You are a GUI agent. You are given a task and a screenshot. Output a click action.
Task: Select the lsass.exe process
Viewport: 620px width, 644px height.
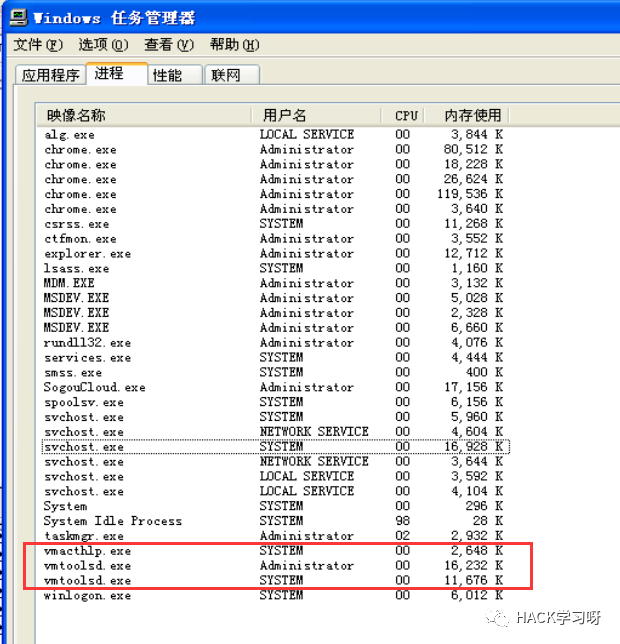point(275,268)
